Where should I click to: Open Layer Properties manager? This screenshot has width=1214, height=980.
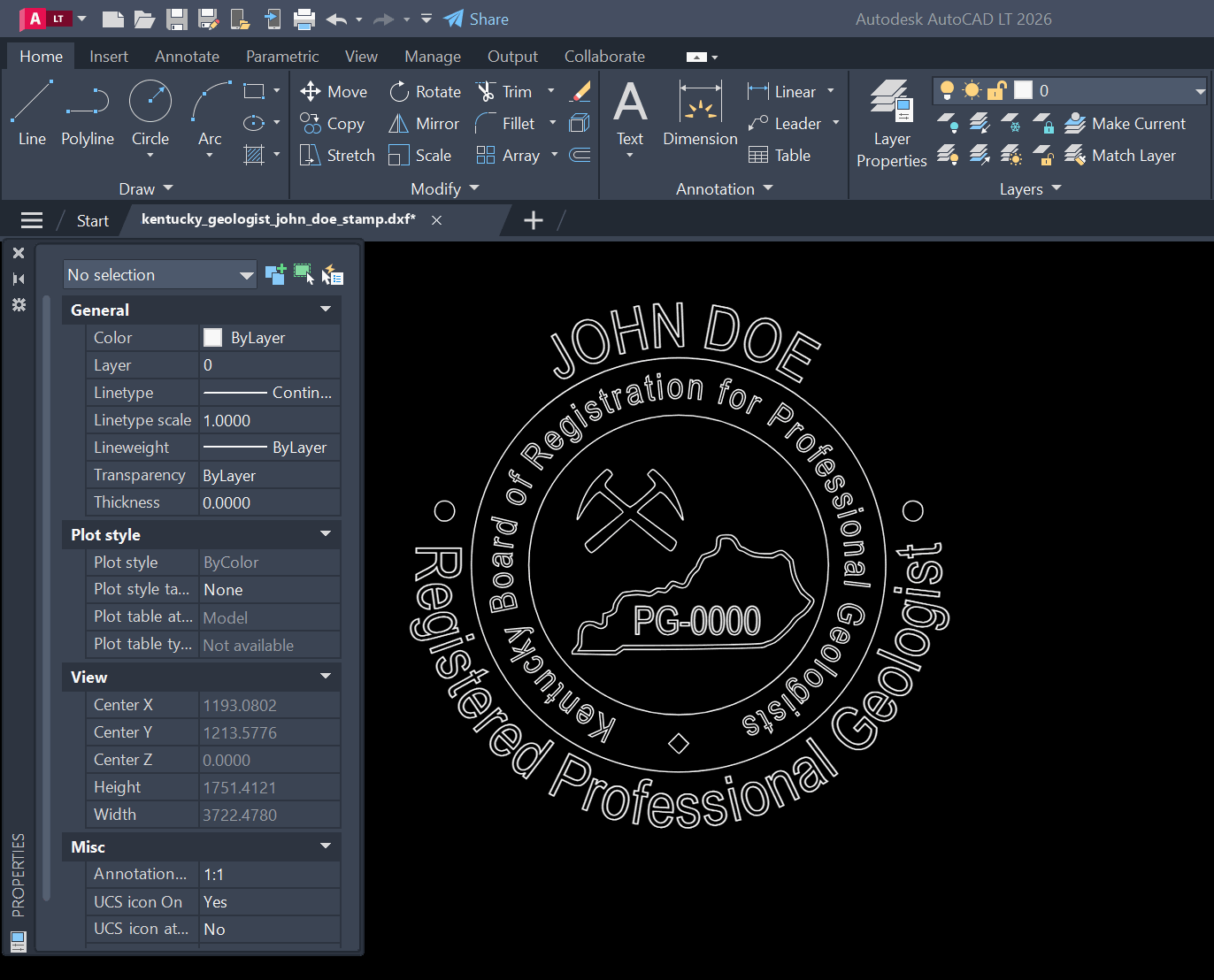pyautogui.click(x=891, y=124)
